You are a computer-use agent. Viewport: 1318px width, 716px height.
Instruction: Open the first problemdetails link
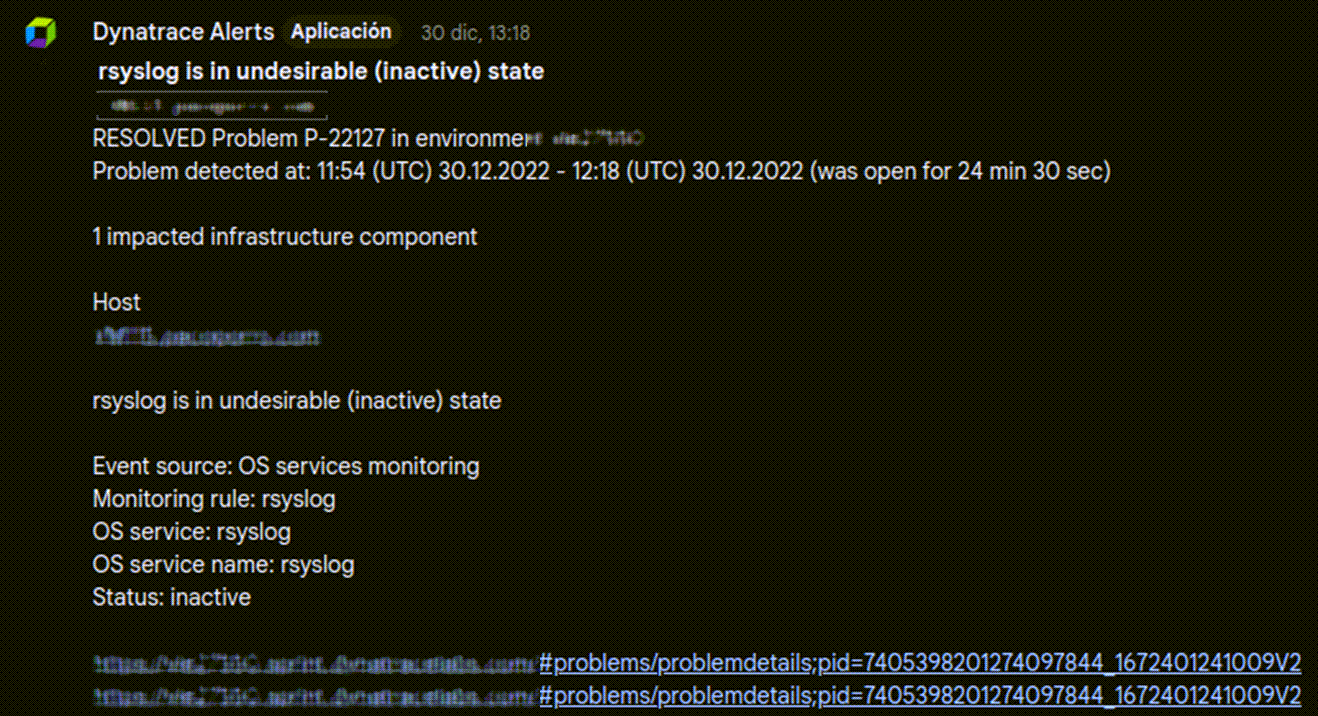(919, 662)
